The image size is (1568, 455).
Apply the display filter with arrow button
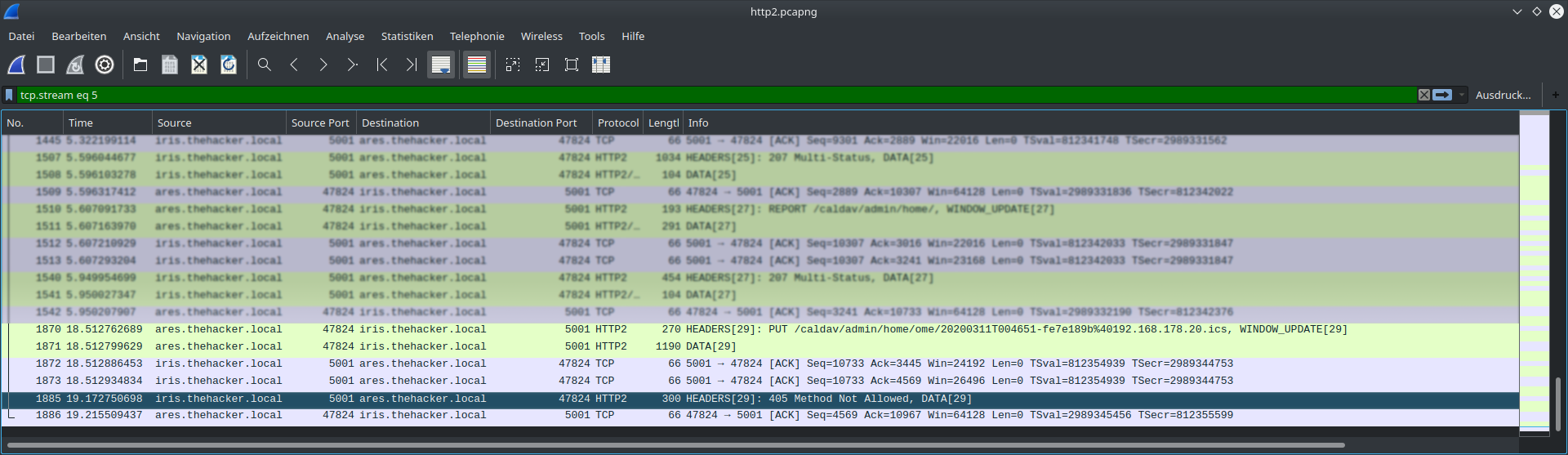tap(1442, 95)
